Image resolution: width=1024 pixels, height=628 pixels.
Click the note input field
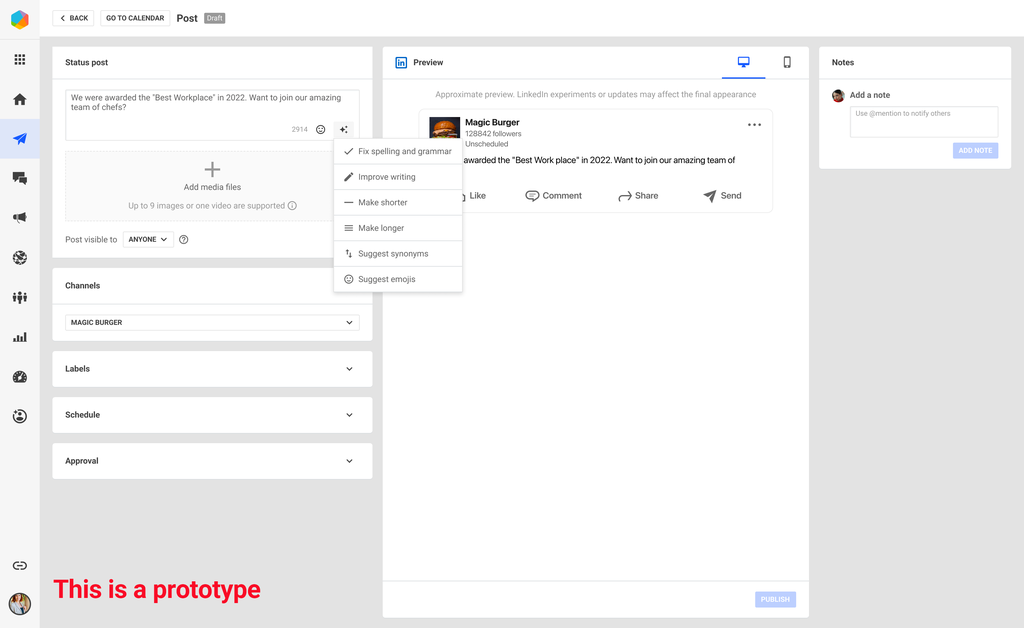[923, 122]
